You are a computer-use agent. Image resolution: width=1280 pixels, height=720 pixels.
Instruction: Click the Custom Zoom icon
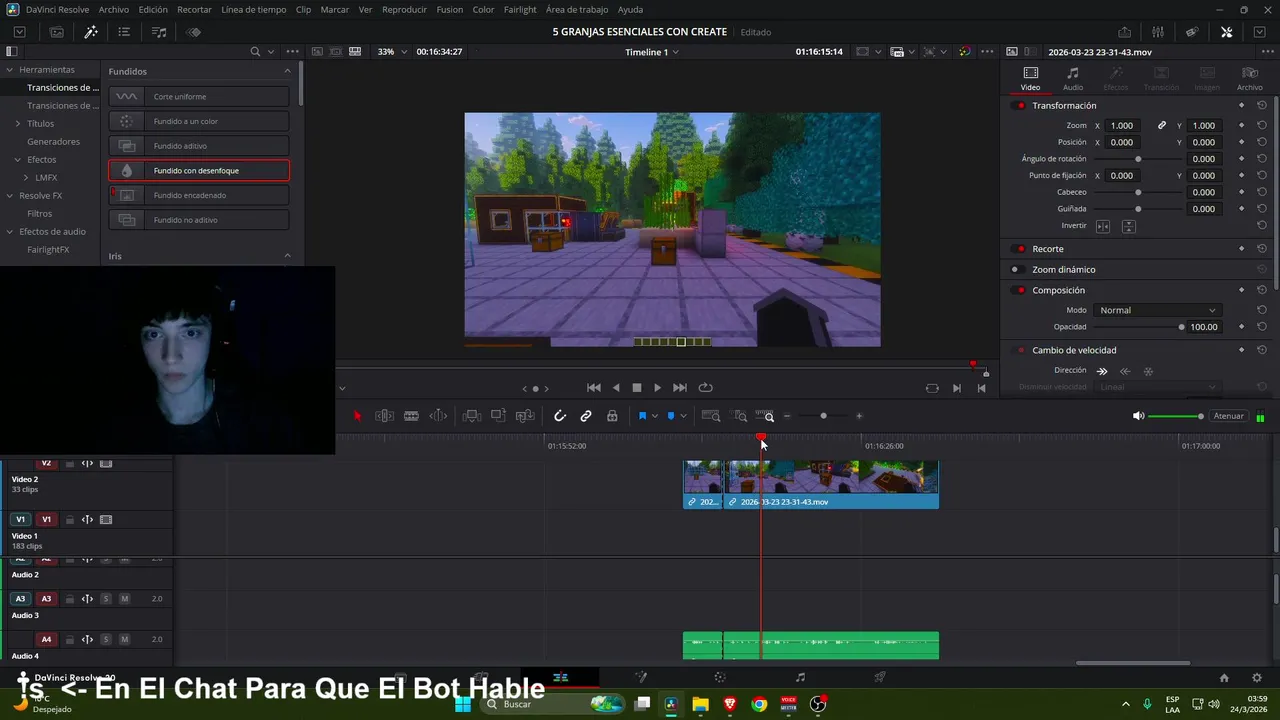click(x=766, y=416)
